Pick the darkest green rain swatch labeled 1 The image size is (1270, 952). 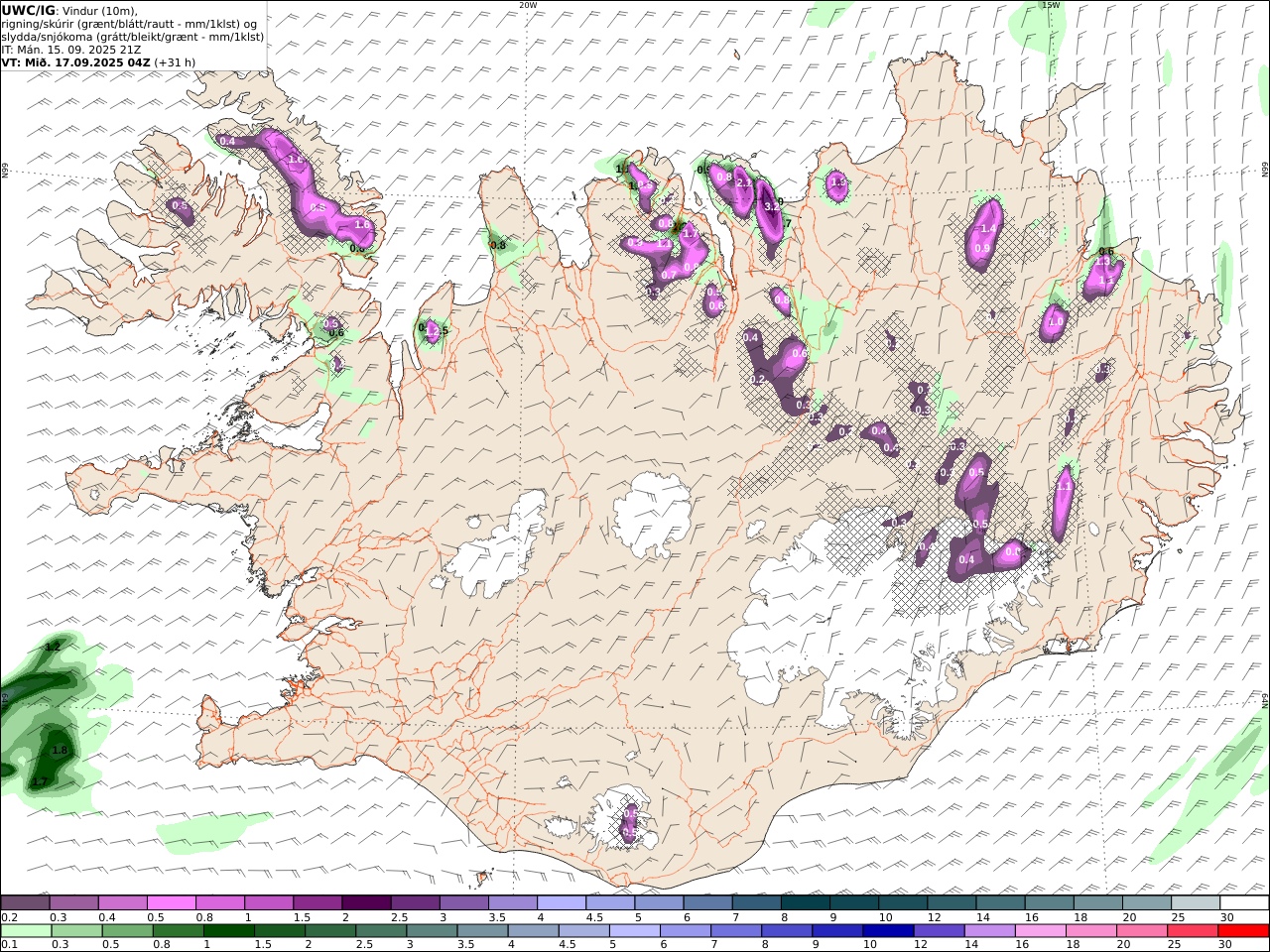tap(229, 930)
